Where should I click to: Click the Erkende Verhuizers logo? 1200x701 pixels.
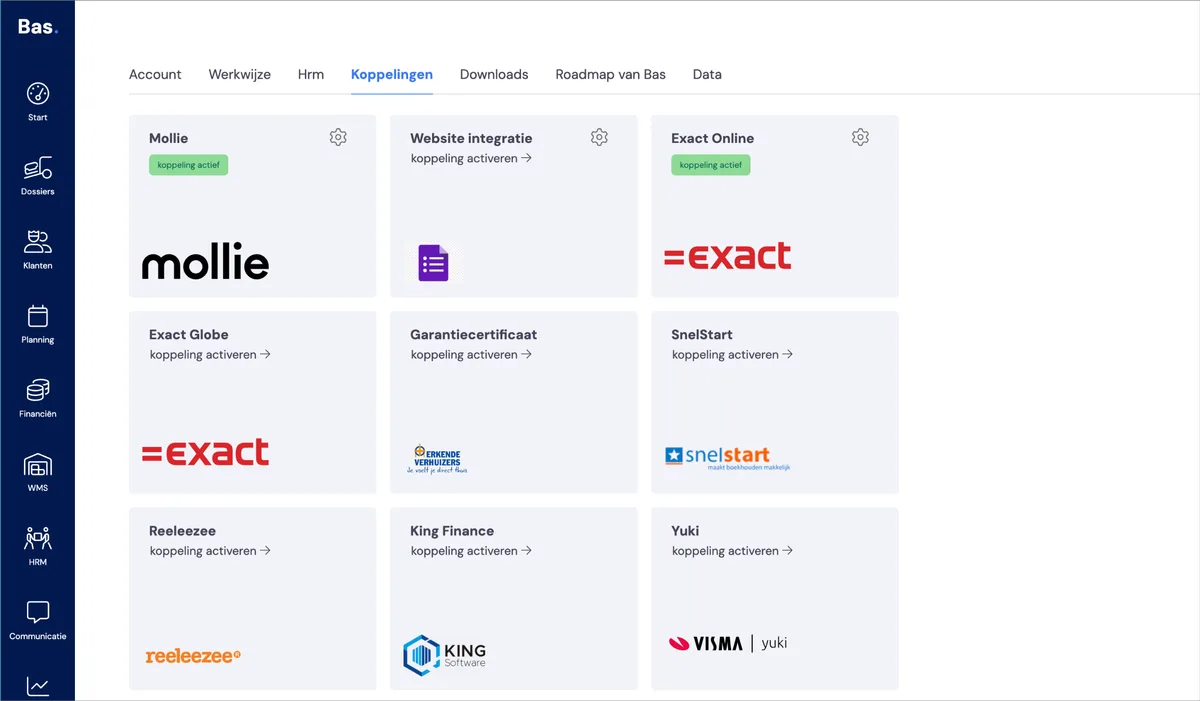tap(438, 459)
